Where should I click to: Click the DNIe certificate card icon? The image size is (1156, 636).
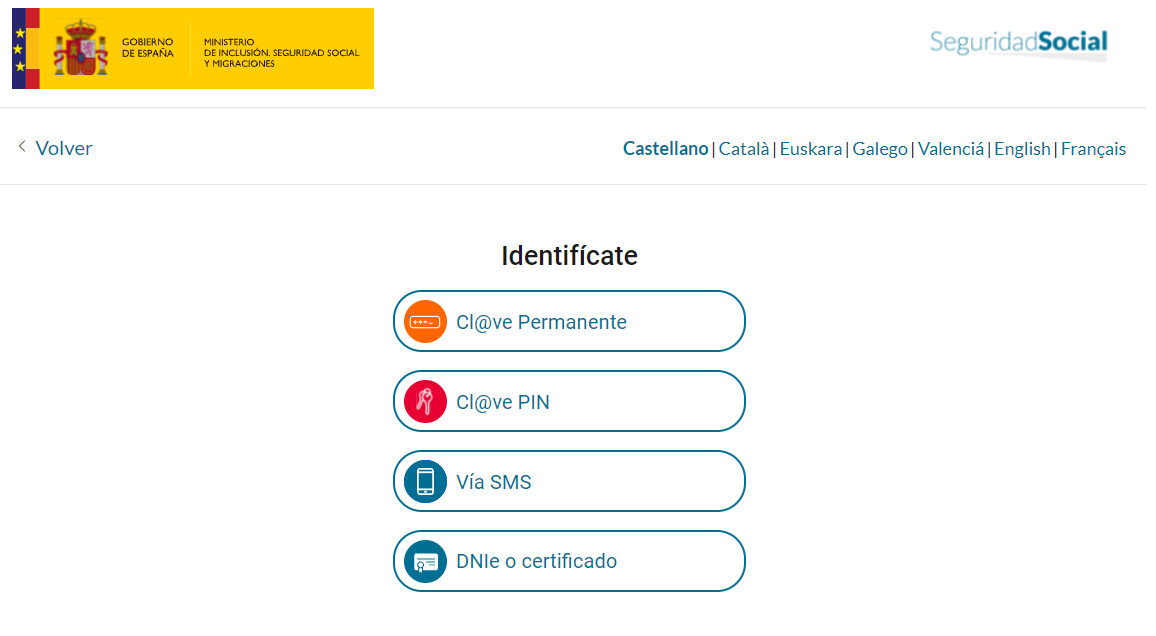[425, 562]
